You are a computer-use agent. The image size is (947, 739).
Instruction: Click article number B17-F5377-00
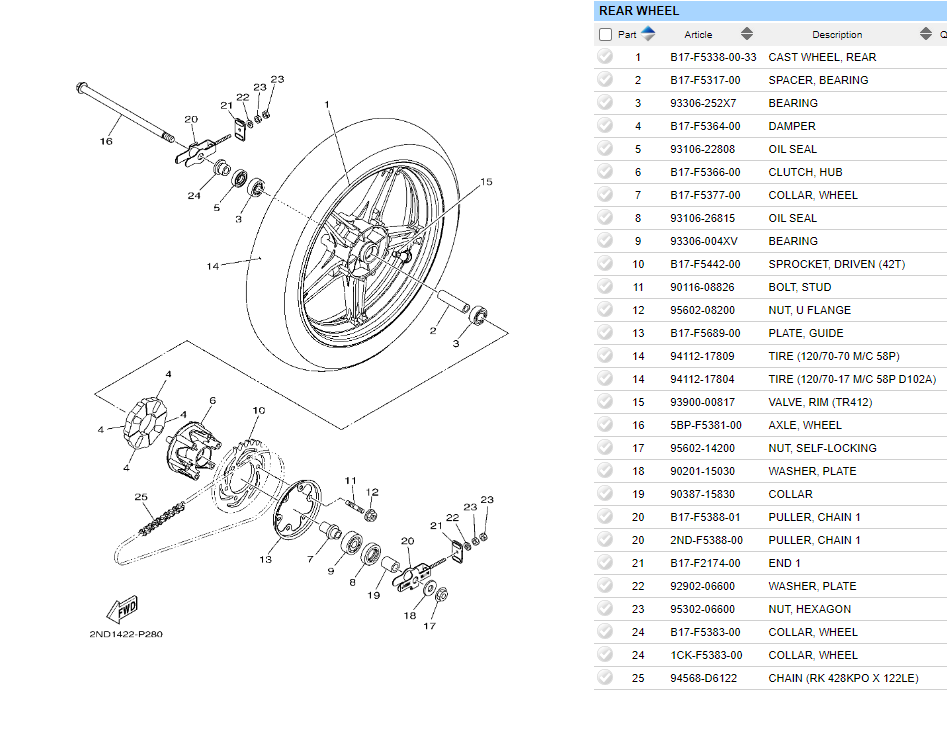coord(705,195)
